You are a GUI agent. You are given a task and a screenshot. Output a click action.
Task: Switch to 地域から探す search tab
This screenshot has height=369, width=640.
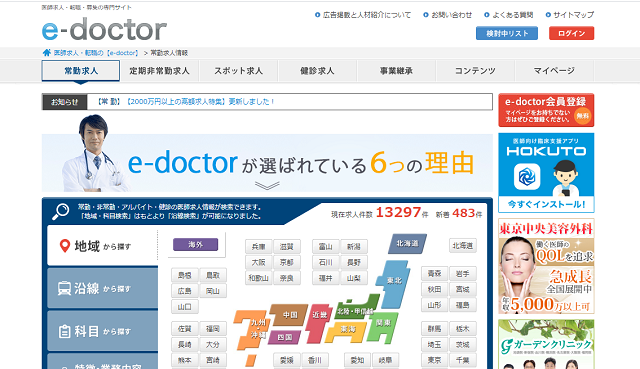102,246
